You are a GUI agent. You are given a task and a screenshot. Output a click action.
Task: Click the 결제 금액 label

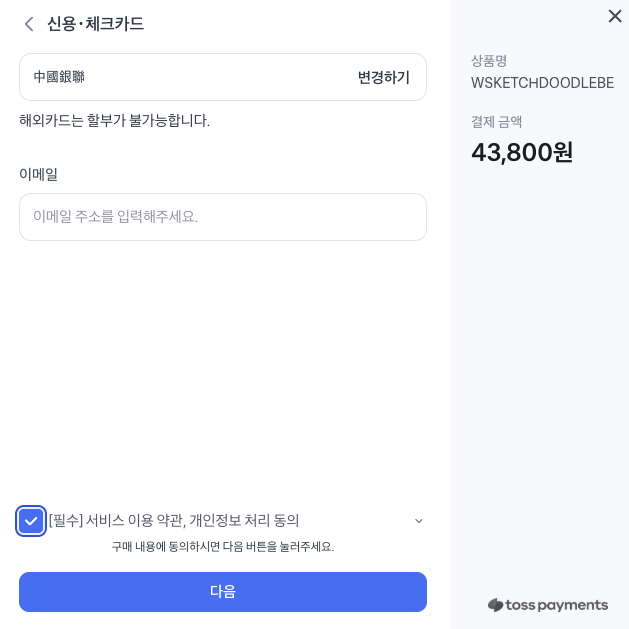point(496,122)
